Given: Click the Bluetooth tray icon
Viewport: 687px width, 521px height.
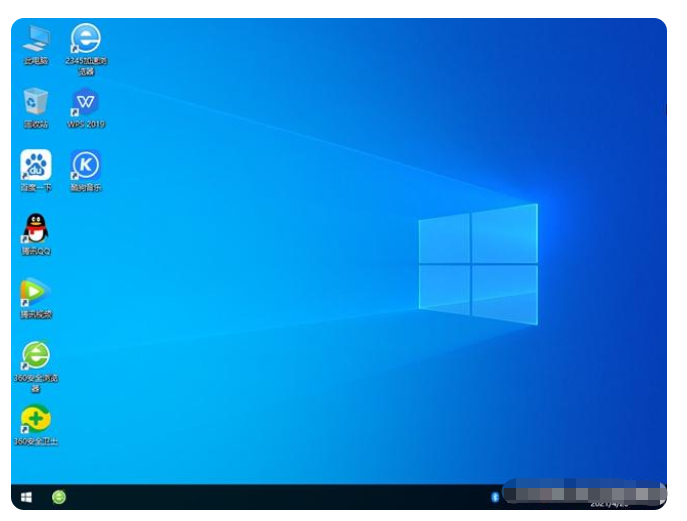Looking at the screenshot, I should (x=495, y=497).
